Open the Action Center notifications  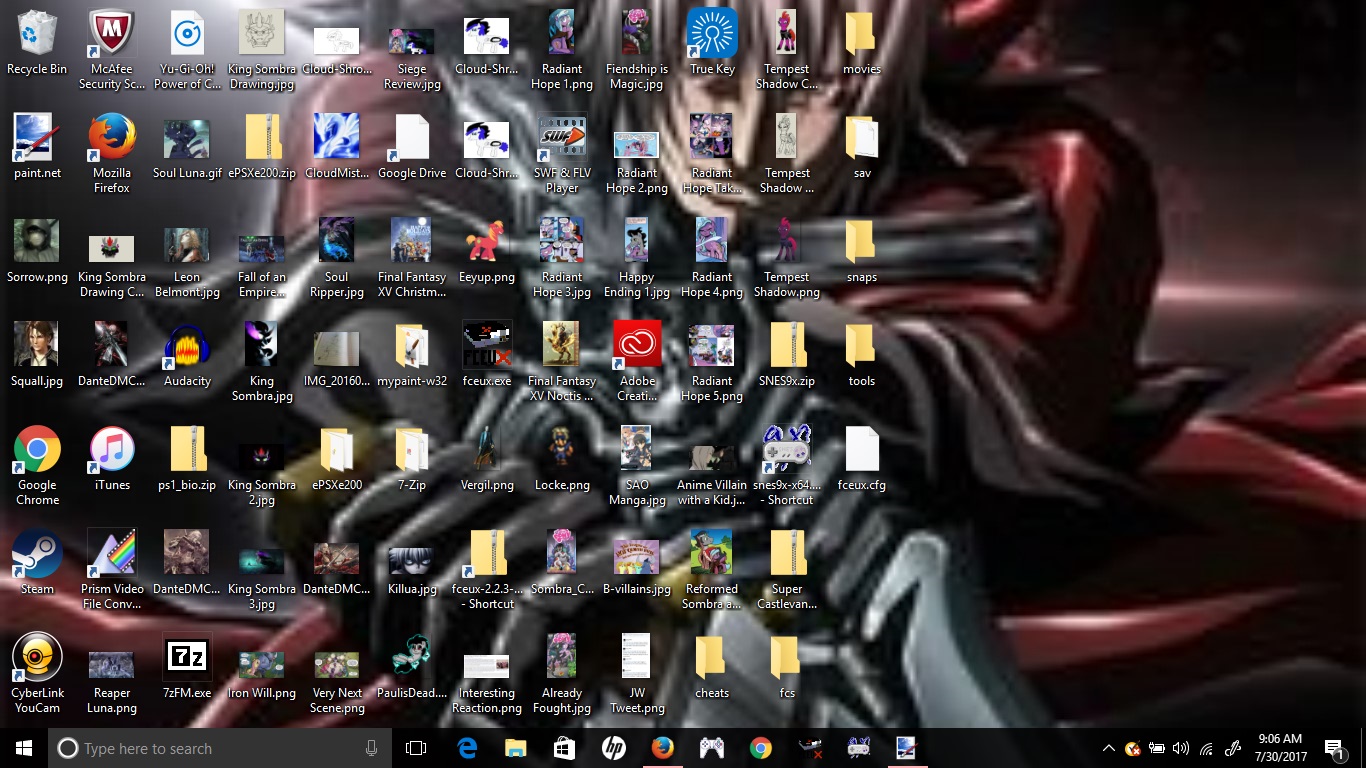(1333, 748)
